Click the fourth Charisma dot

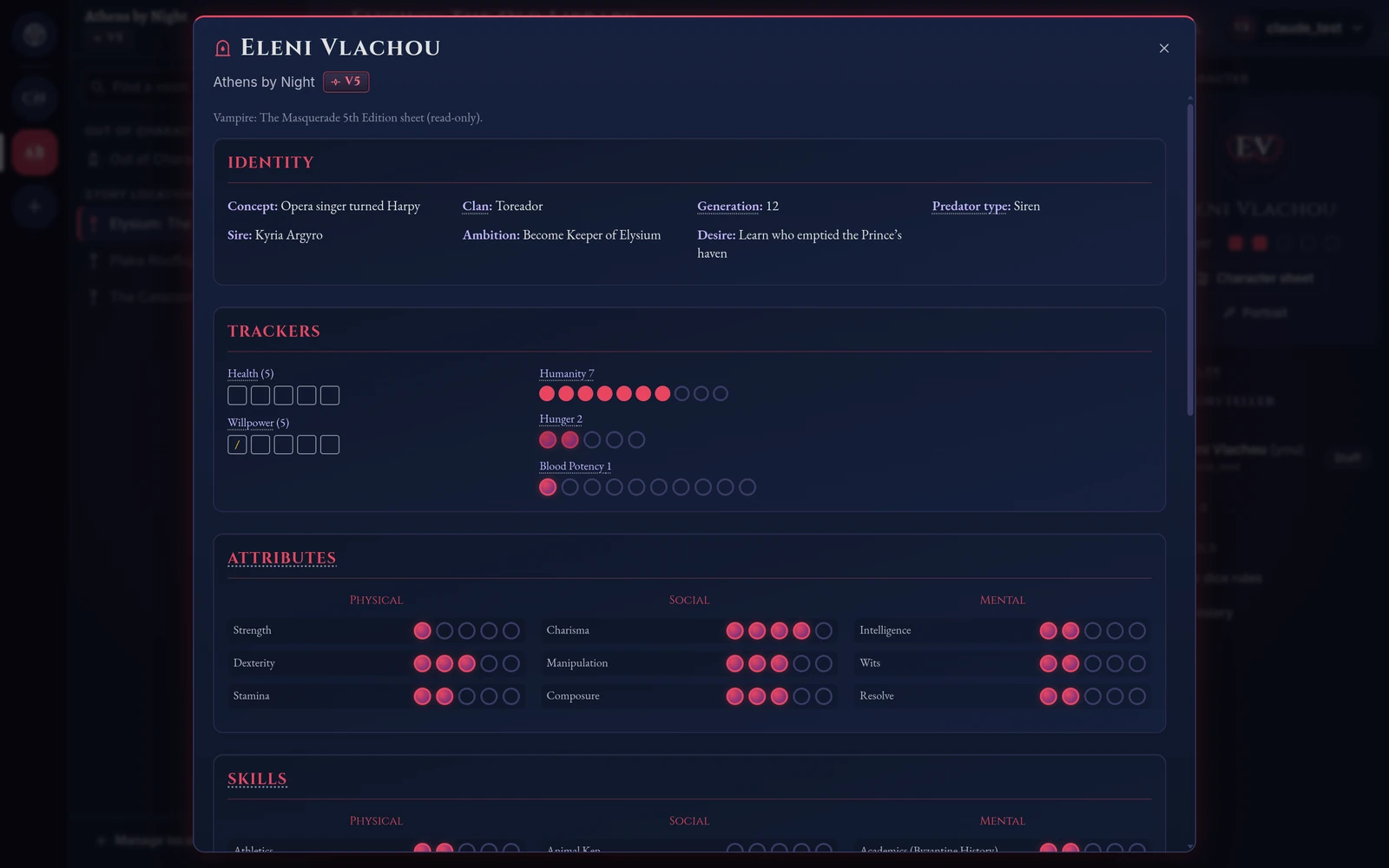[x=801, y=630]
